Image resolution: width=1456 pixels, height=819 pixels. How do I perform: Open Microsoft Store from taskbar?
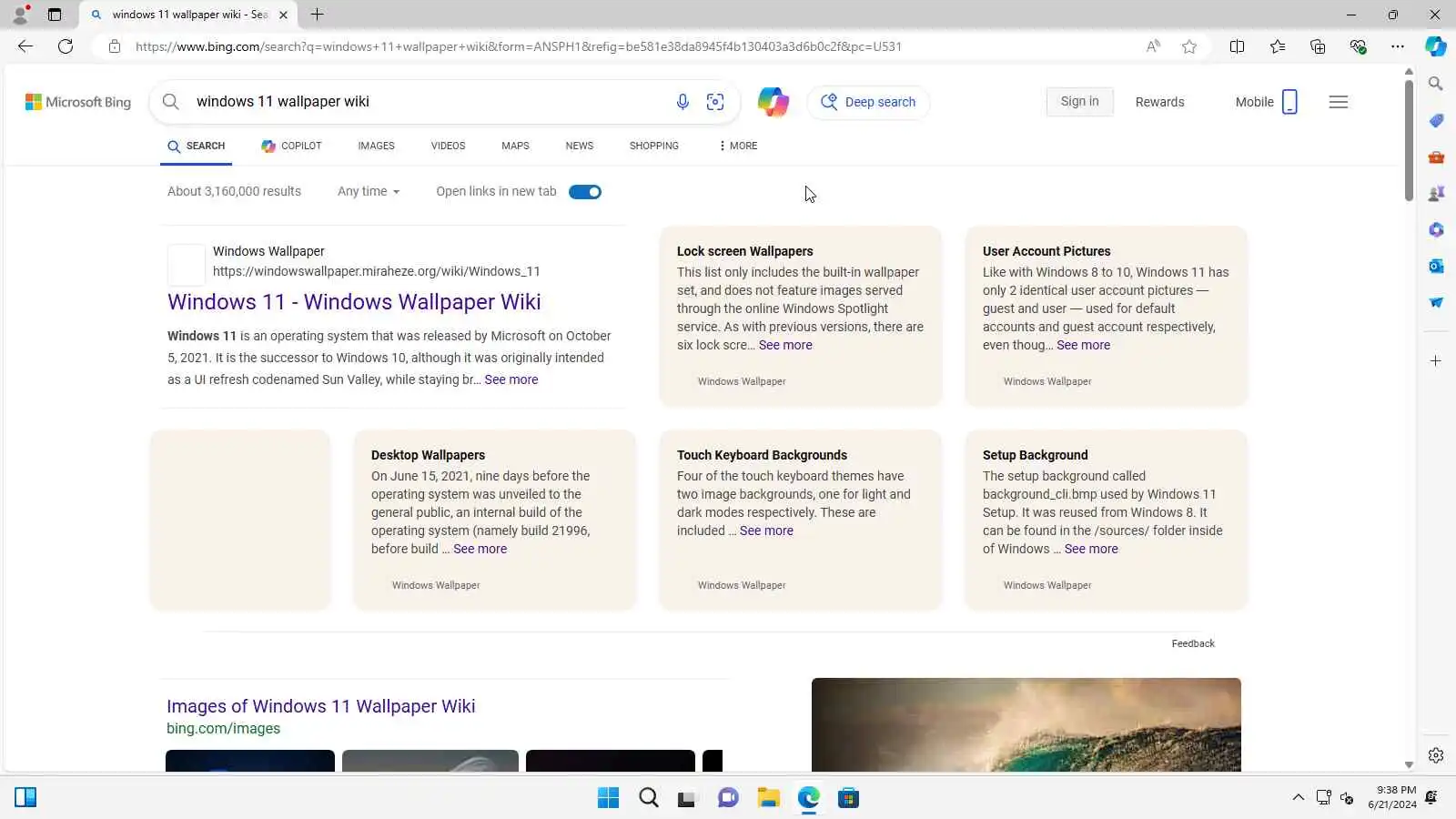click(x=848, y=798)
